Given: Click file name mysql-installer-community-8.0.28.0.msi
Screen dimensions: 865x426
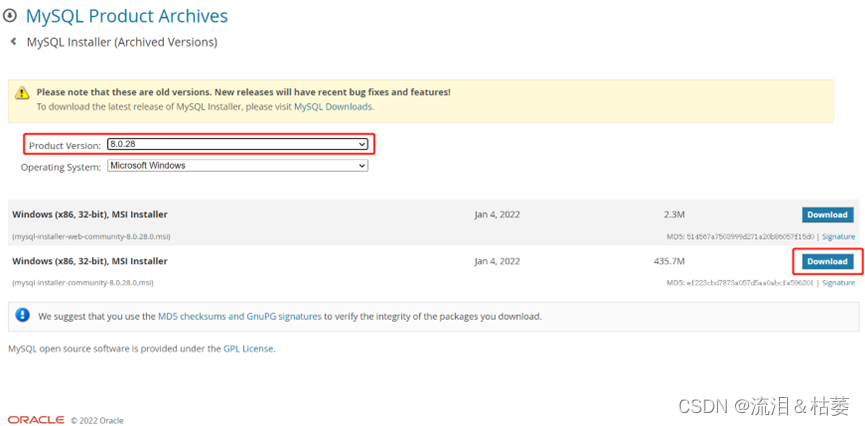Looking at the screenshot, I should [x=83, y=283].
